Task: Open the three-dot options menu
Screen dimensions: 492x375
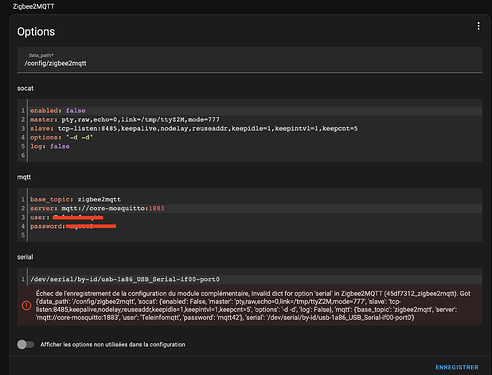Action: point(478,26)
